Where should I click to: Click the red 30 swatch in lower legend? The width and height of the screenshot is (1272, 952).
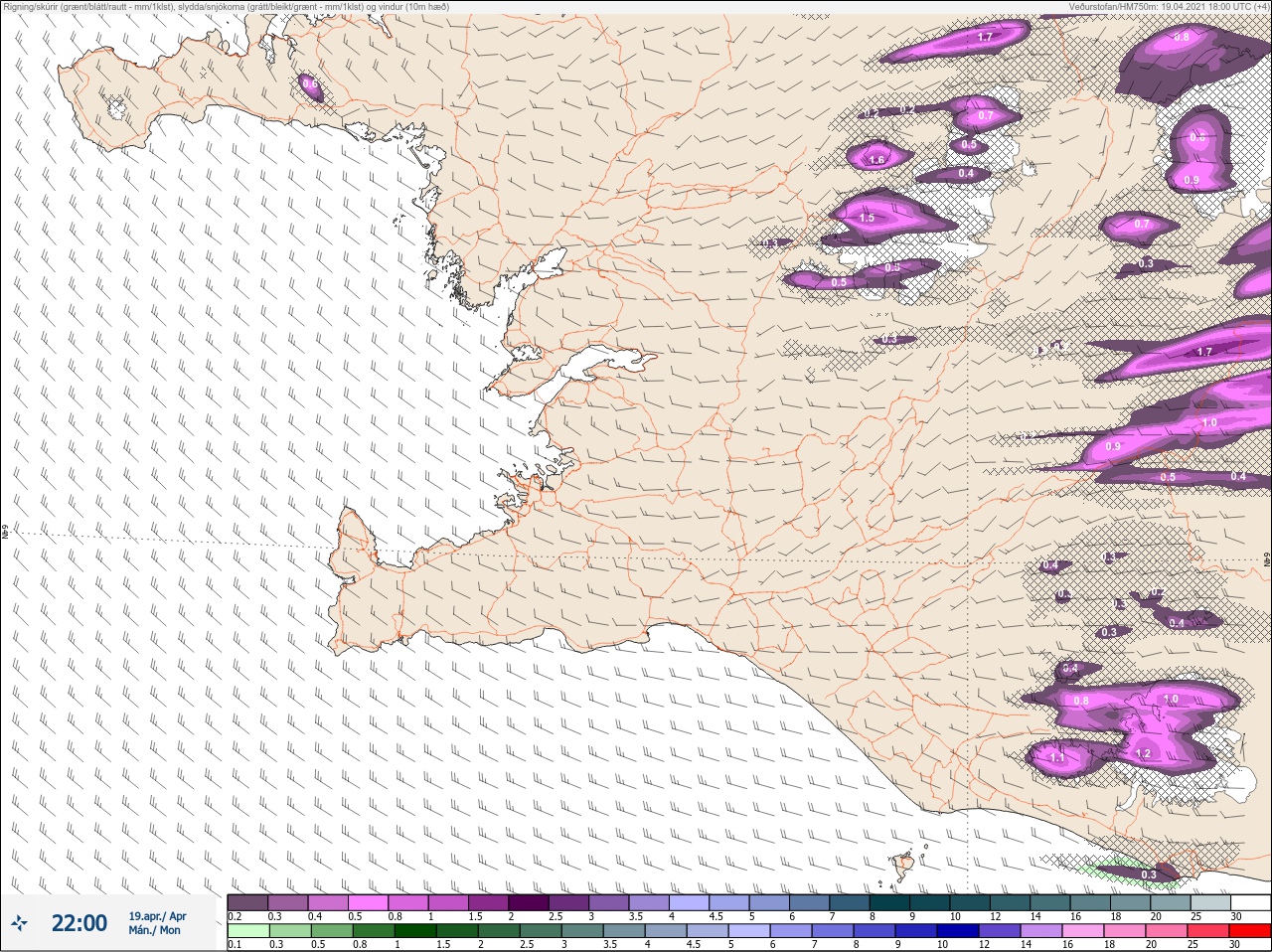point(1250,931)
